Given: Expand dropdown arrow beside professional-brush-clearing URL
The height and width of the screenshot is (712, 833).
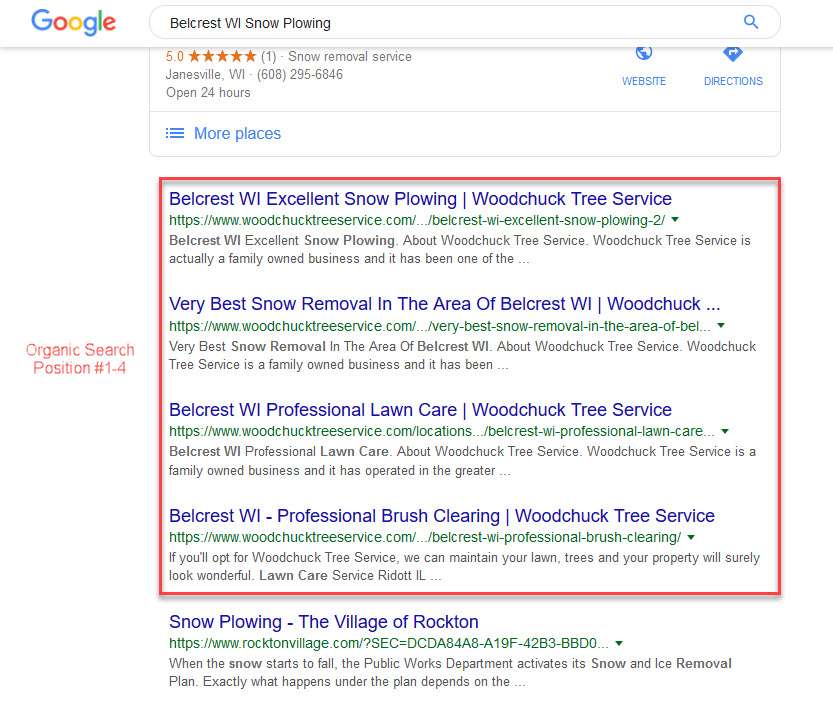Looking at the screenshot, I should (x=691, y=537).
